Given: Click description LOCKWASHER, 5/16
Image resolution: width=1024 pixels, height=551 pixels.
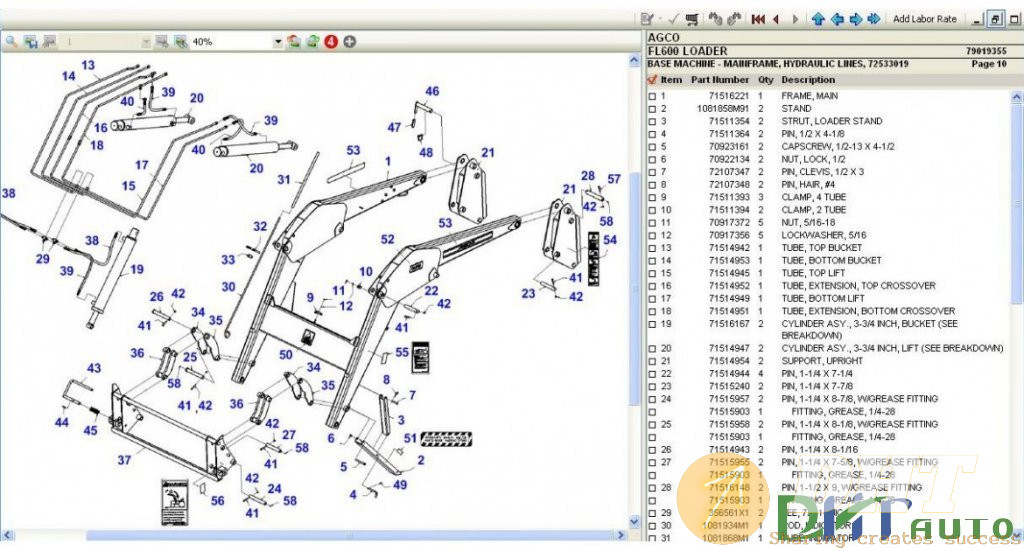Looking at the screenshot, I should coord(824,235).
